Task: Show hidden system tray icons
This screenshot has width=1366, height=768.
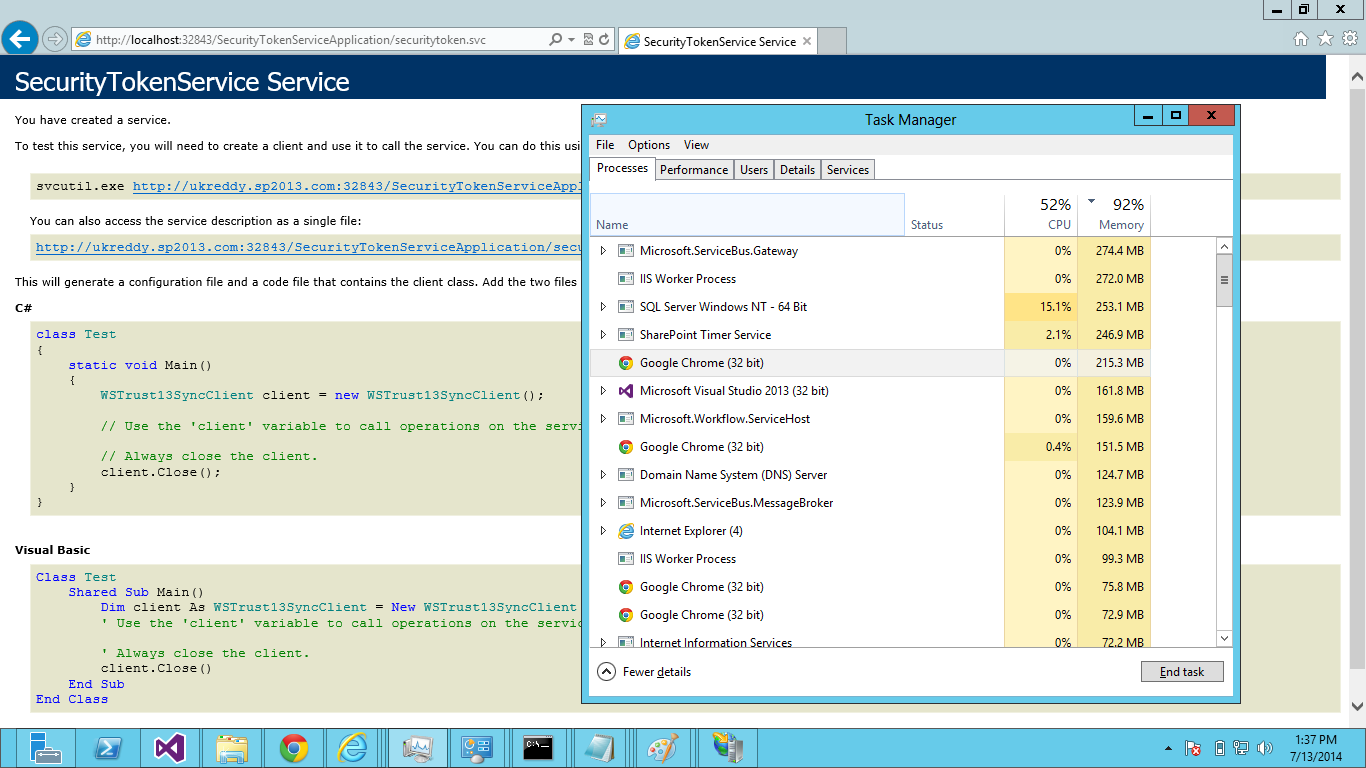Action: click(1168, 748)
